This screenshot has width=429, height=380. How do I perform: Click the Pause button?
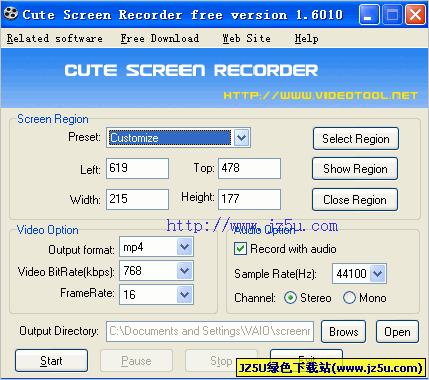pyautogui.click(x=136, y=361)
